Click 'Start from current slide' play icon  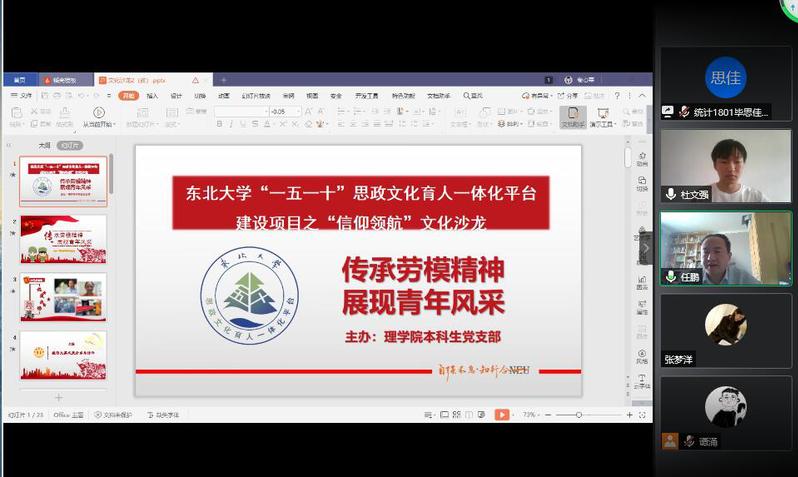pyautogui.click(x=98, y=114)
